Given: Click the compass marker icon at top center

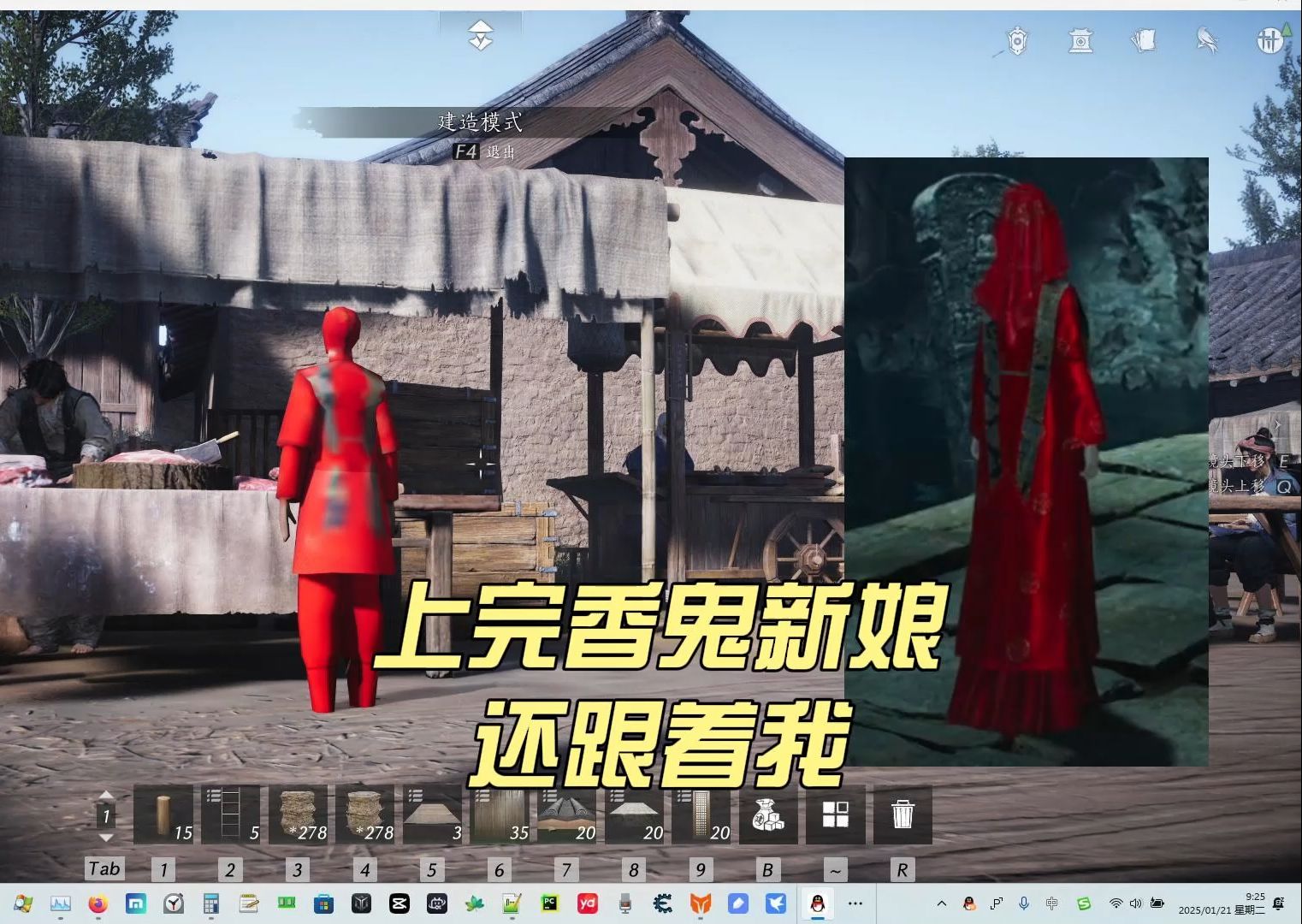Looking at the screenshot, I should pos(481,36).
